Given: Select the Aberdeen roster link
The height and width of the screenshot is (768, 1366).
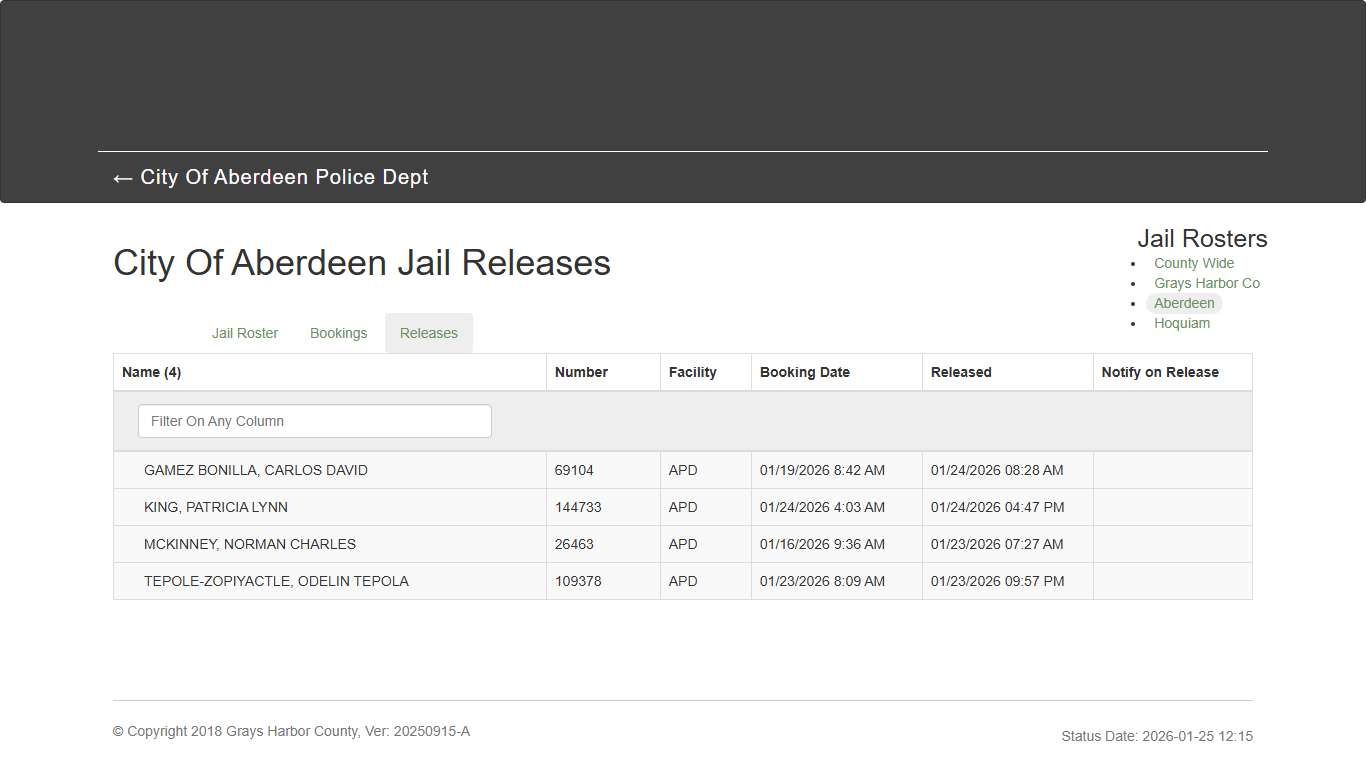Looking at the screenshot, I should (x=1184, y=303).
